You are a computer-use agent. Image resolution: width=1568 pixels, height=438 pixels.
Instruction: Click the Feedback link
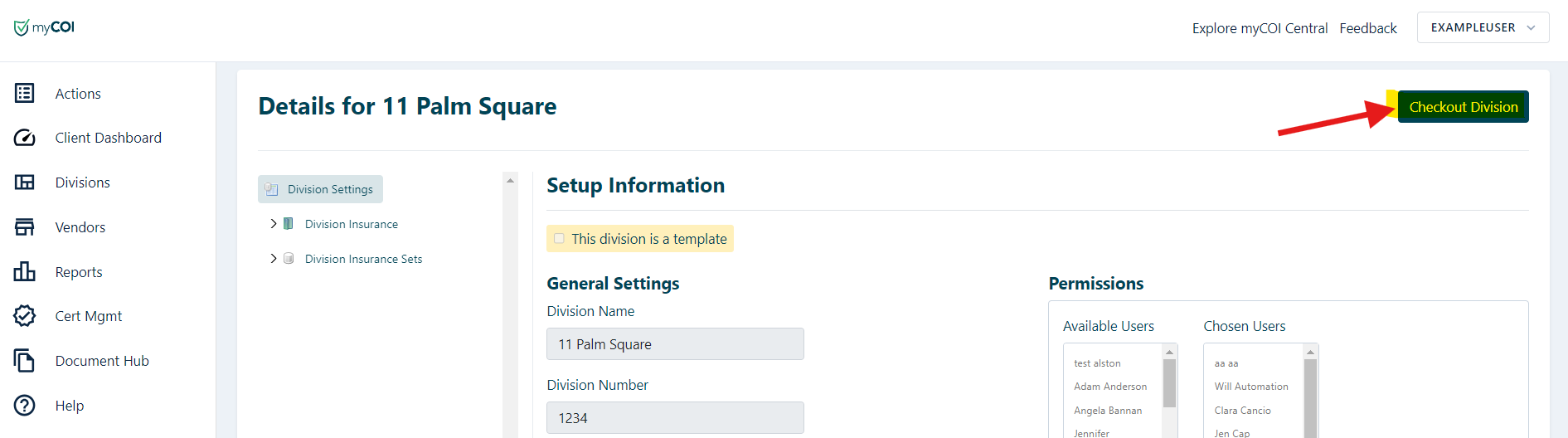(x=1367, y=28)
